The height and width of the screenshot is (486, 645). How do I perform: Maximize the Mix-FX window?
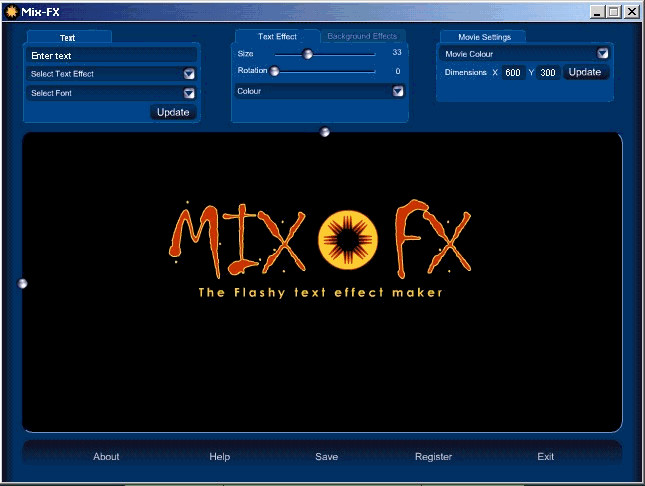point(613,12)
